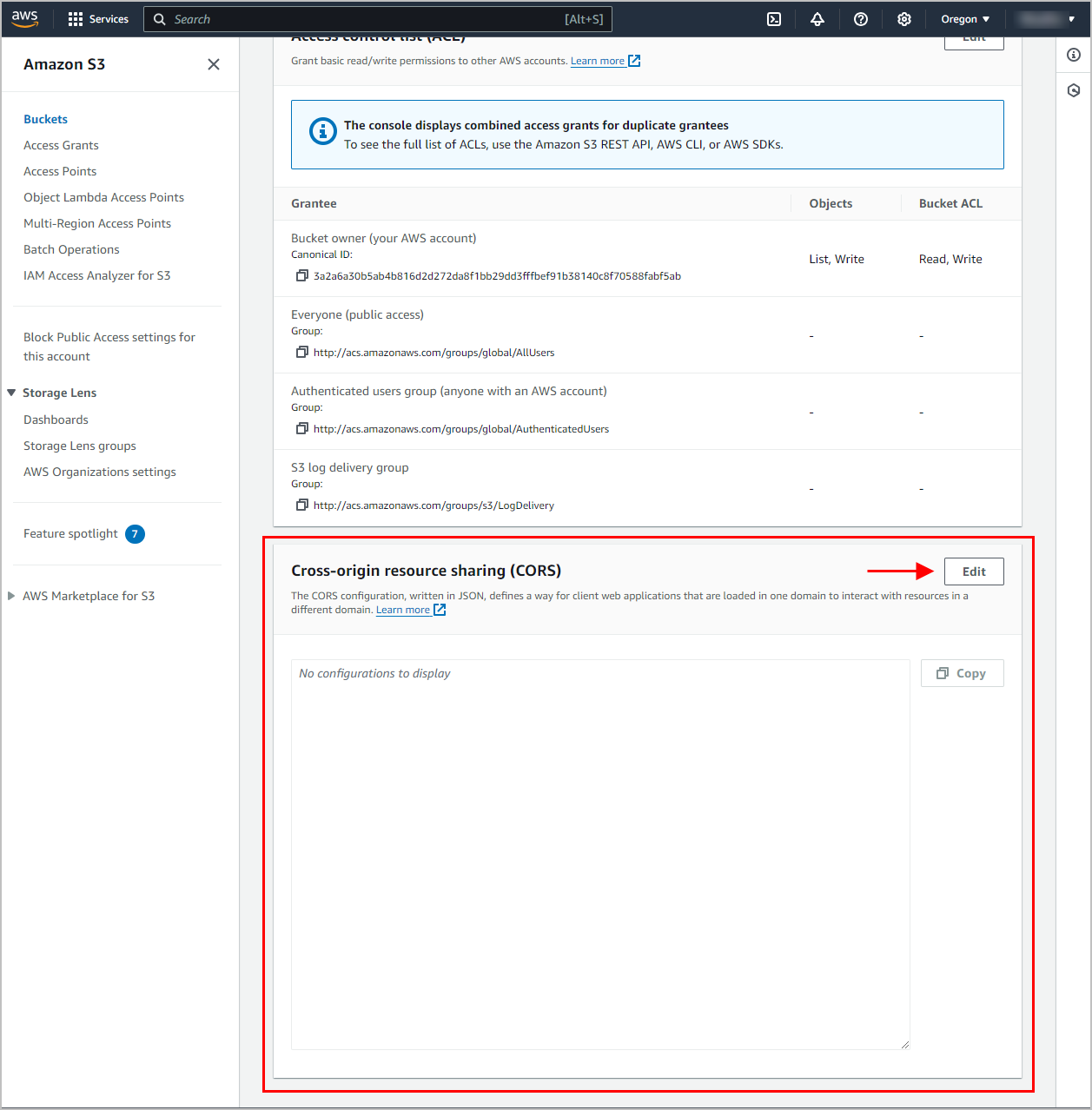This screenshot has height=1110, width=1092.
Task: Open the ACL Learn more link
Action: tap(598, 61)
